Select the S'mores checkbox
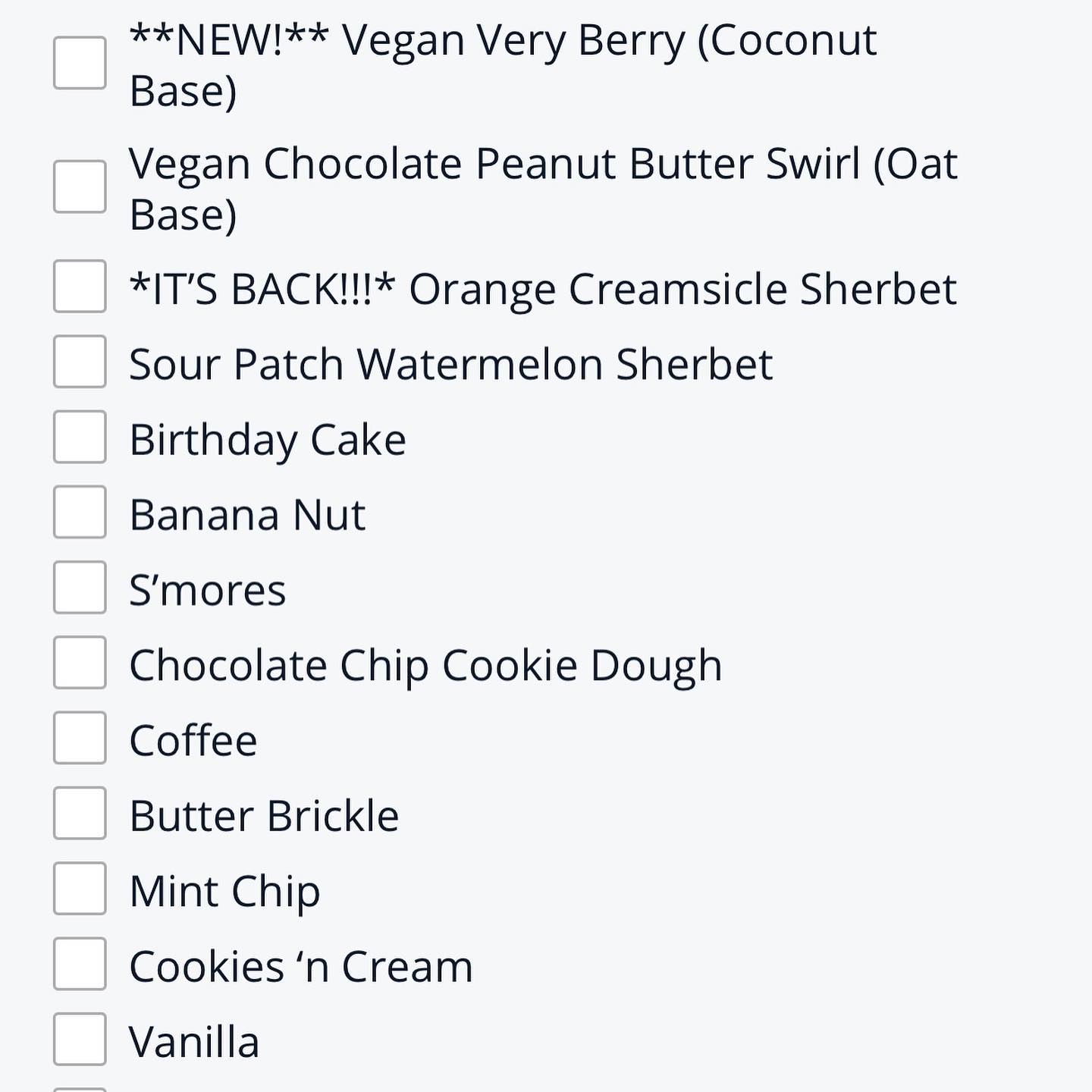Viewport: 1092px width, 1092px height. pos(80,587)
